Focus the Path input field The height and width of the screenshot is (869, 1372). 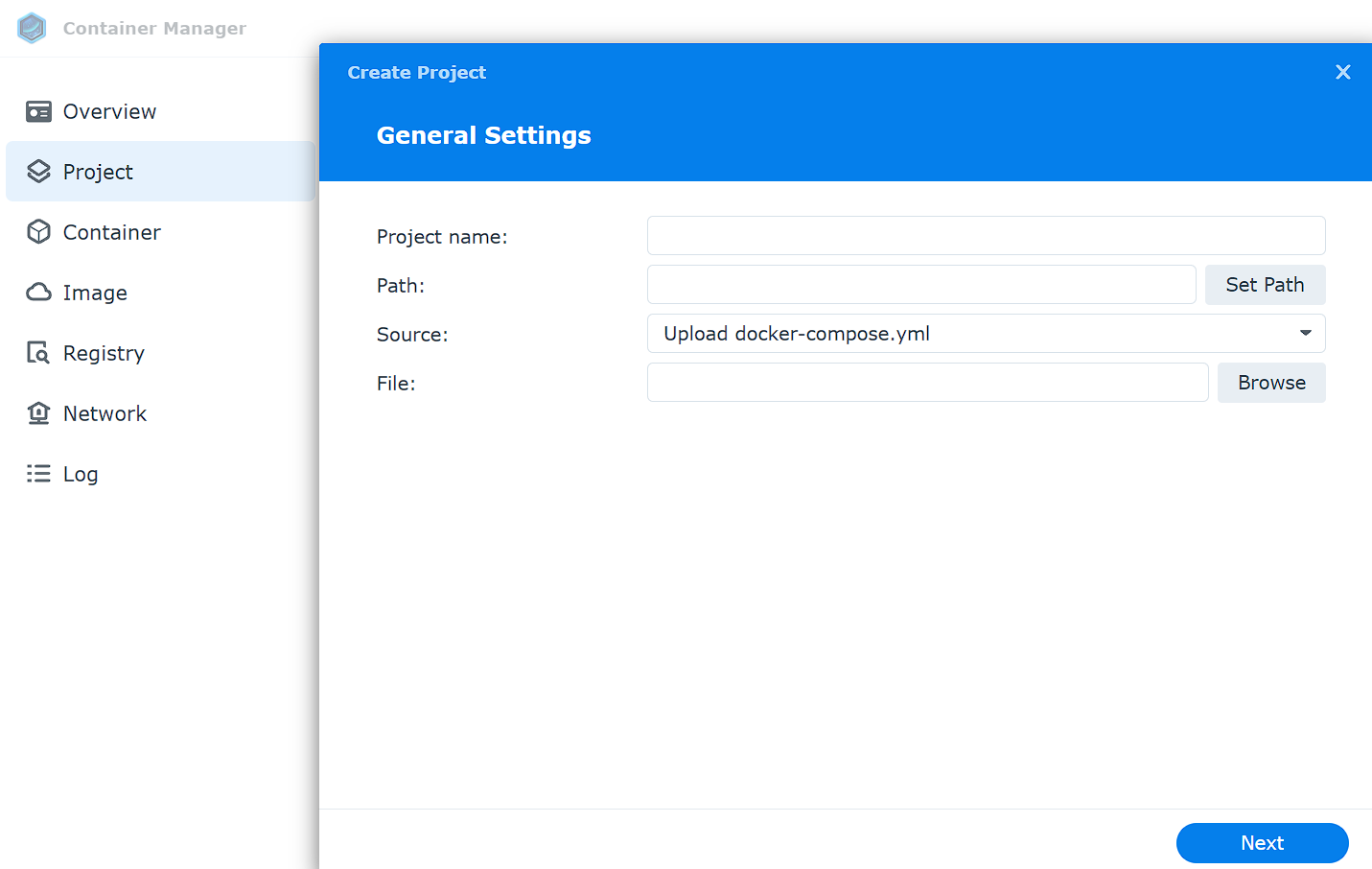921,284
